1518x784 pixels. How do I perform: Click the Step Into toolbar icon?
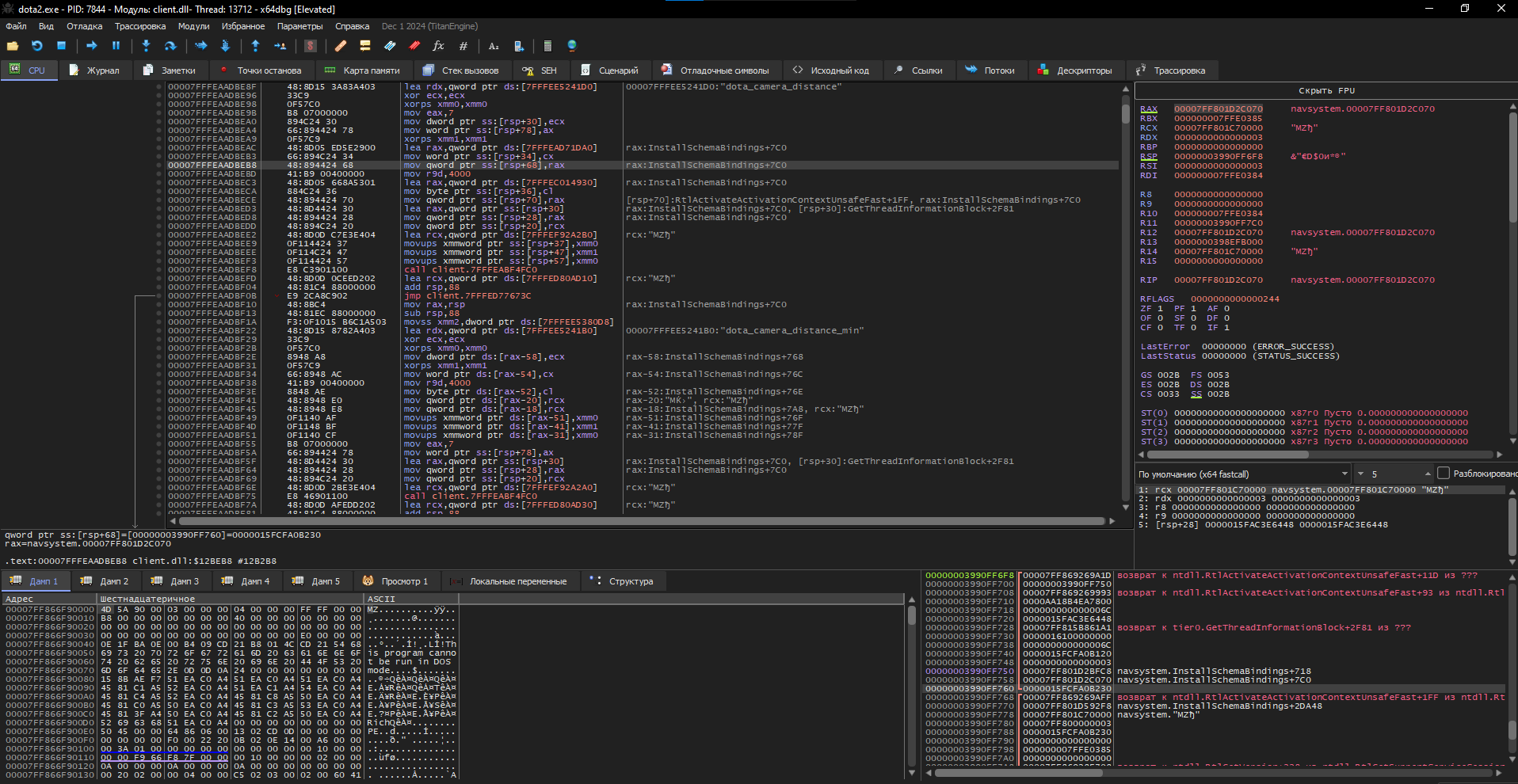[146, 46]
